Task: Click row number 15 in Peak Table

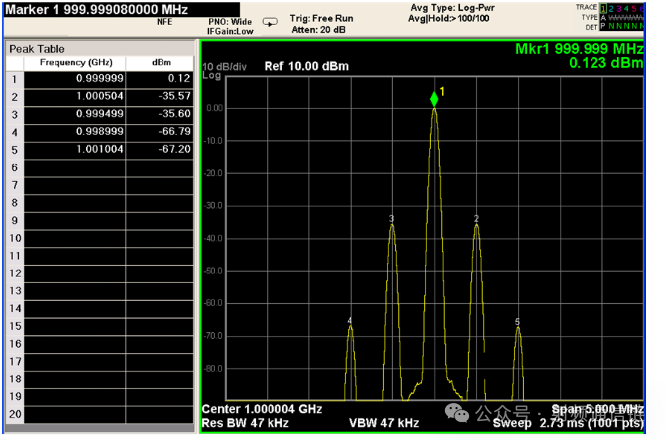Action: coord(15,326)
